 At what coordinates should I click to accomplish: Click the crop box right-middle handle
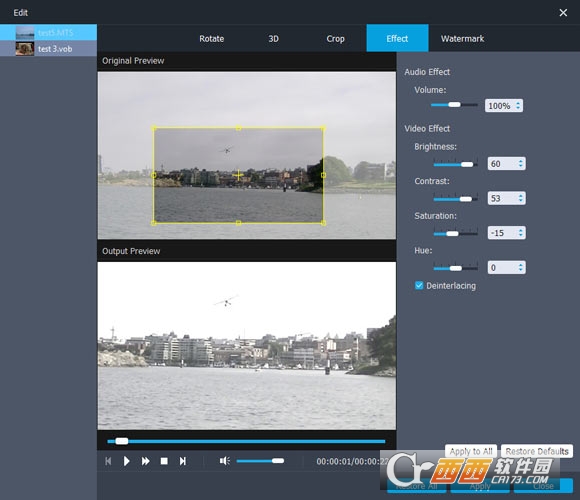pos(324,175)
